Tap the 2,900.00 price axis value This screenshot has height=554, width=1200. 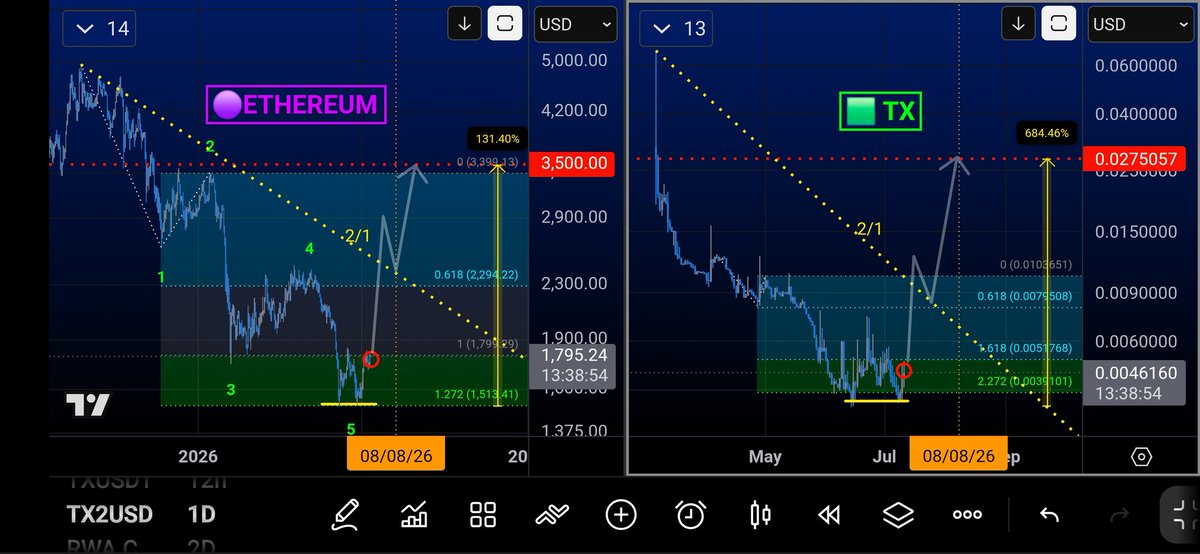tap(574, 217)
